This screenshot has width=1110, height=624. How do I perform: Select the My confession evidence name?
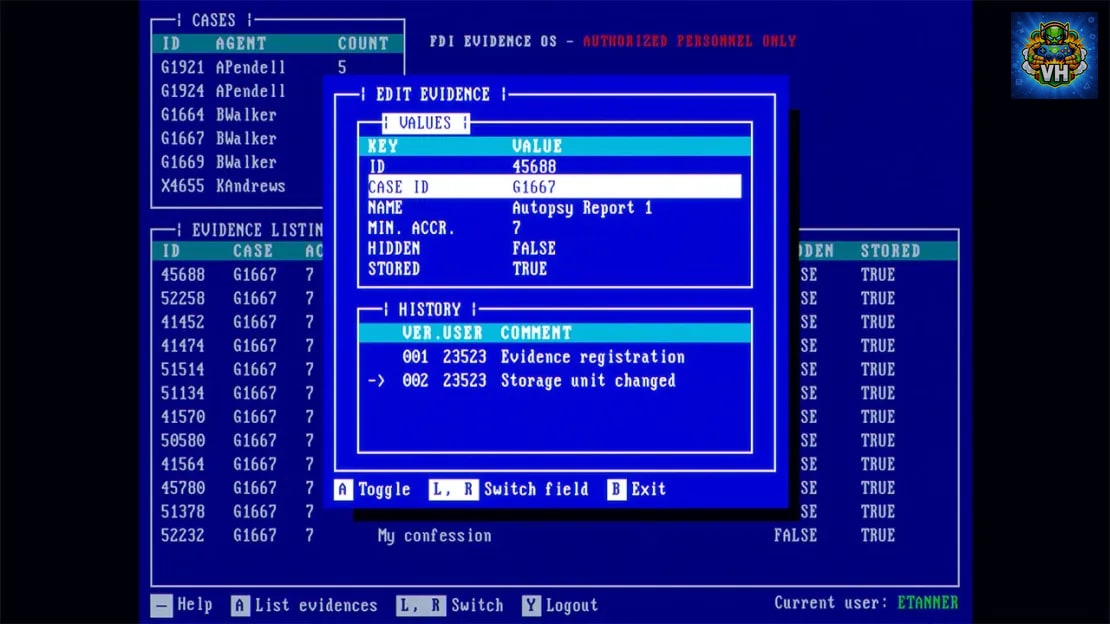coord(435,536)
